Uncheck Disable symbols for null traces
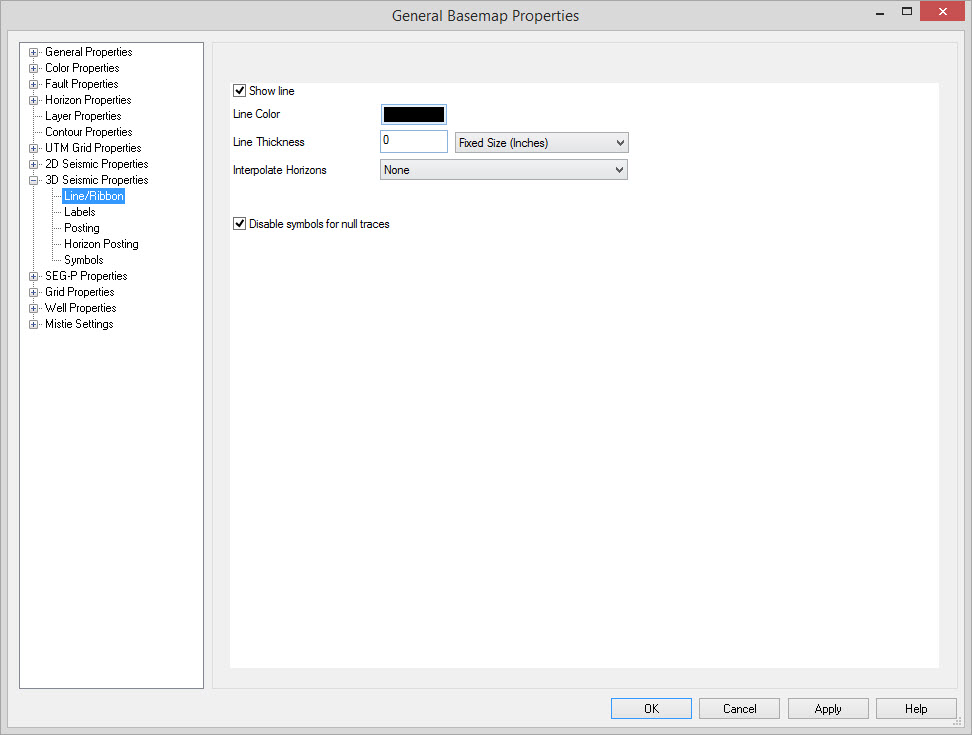This screenshot has width=972, height=735. coord(240,224)
